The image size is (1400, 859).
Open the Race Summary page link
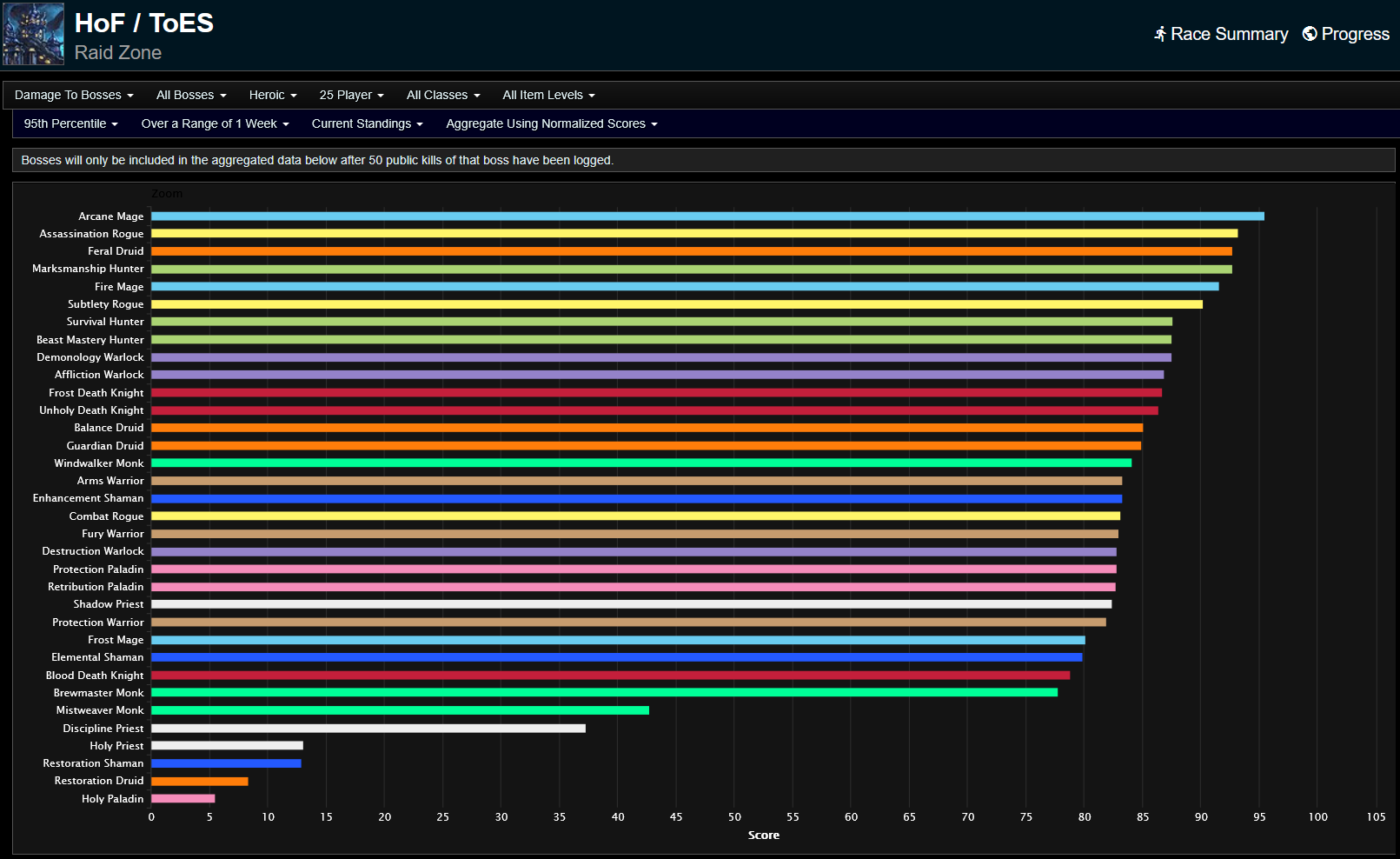[x=1229, y=34]
